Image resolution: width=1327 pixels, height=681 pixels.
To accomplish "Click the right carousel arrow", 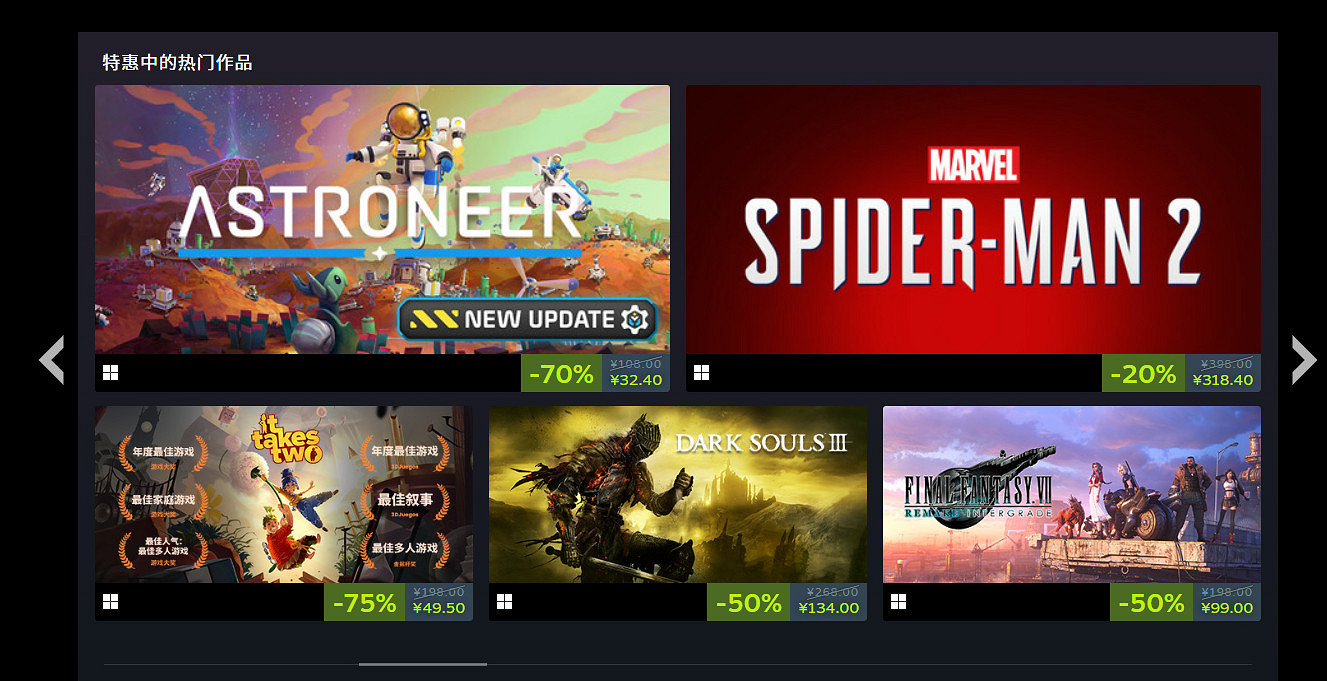I will pos(1304,360).
